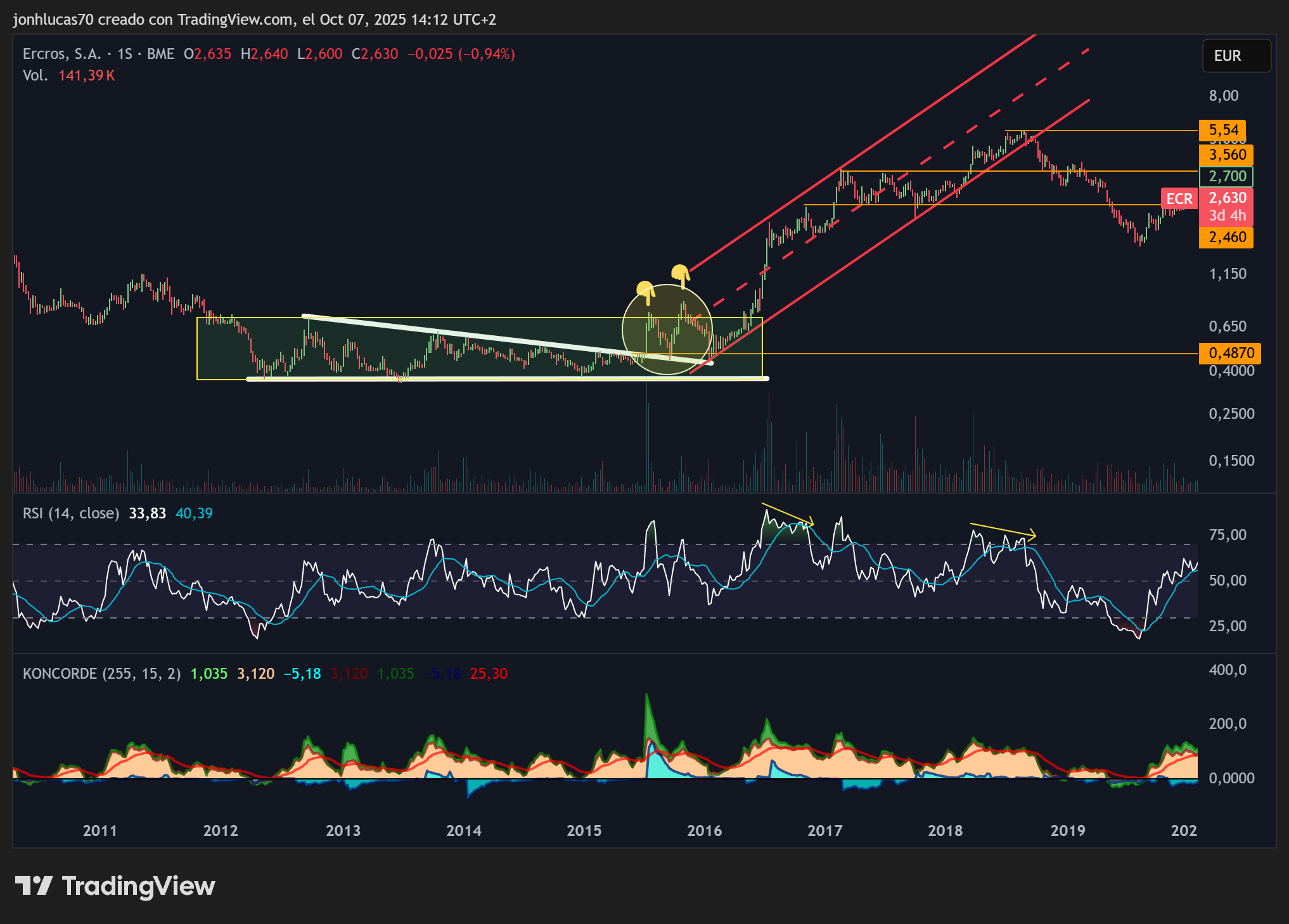The width and height of the screenshot is (1289, 924).
Task: Select the orange 2,460 price level label
Action: pos(1226,237)
